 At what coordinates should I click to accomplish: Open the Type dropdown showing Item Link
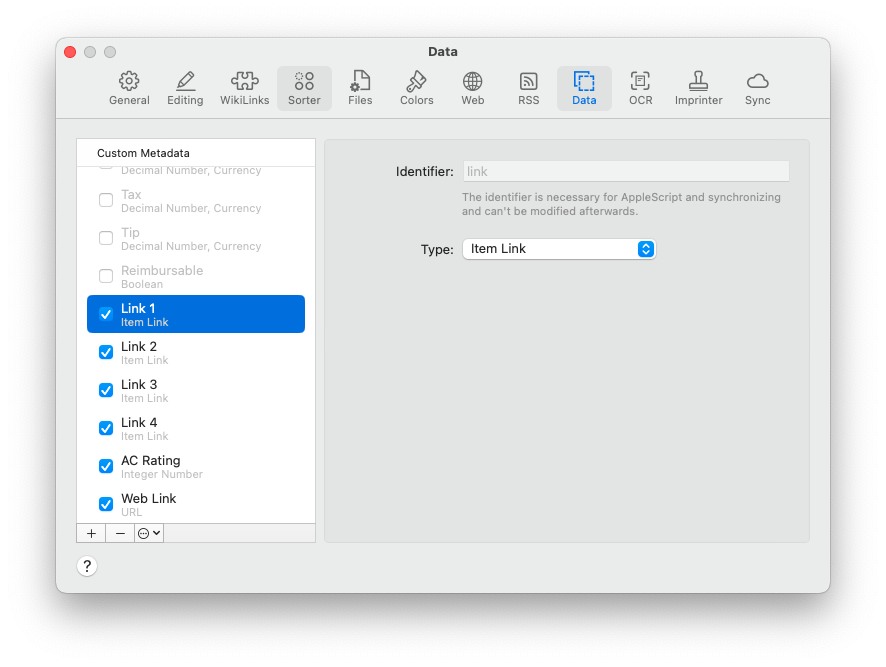[x=559, y=249]
